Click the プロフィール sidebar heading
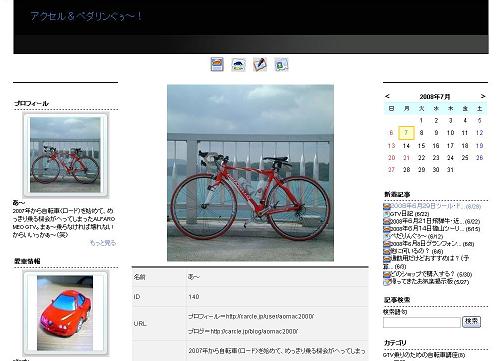The width and height of the screenshot is (503, 361). (31, 103)
